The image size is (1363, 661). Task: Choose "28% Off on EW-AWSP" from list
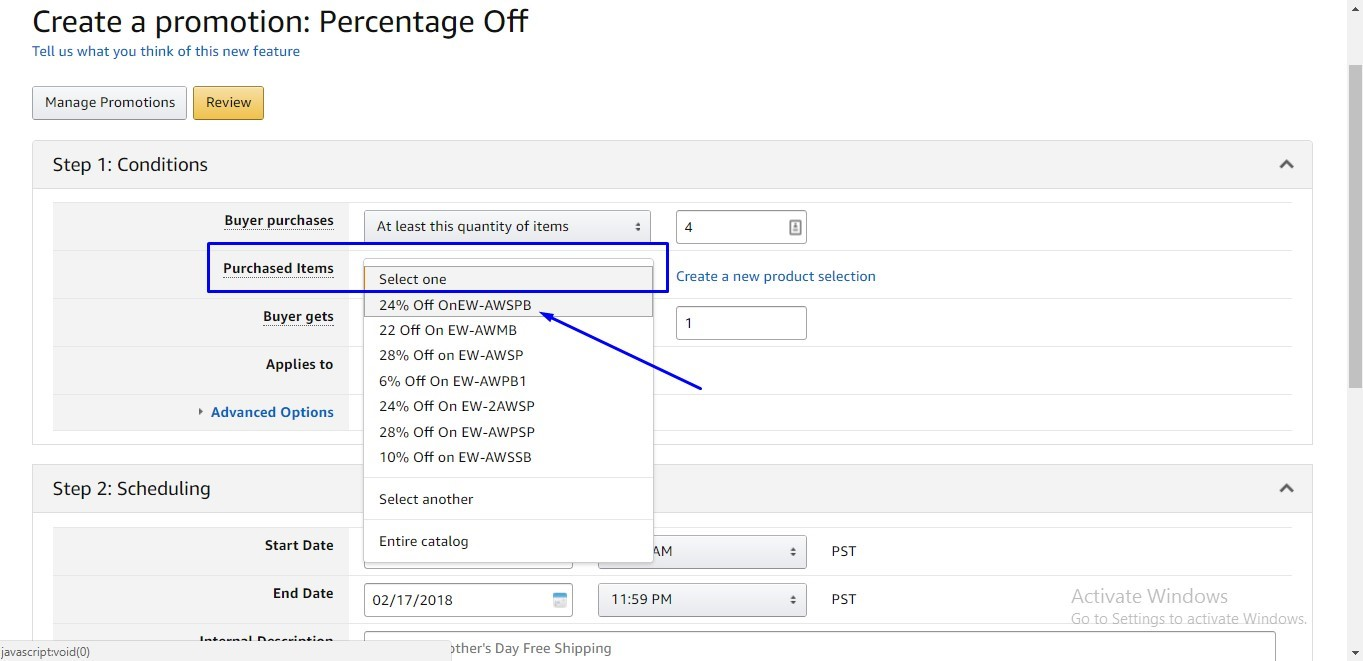point(451,355)
